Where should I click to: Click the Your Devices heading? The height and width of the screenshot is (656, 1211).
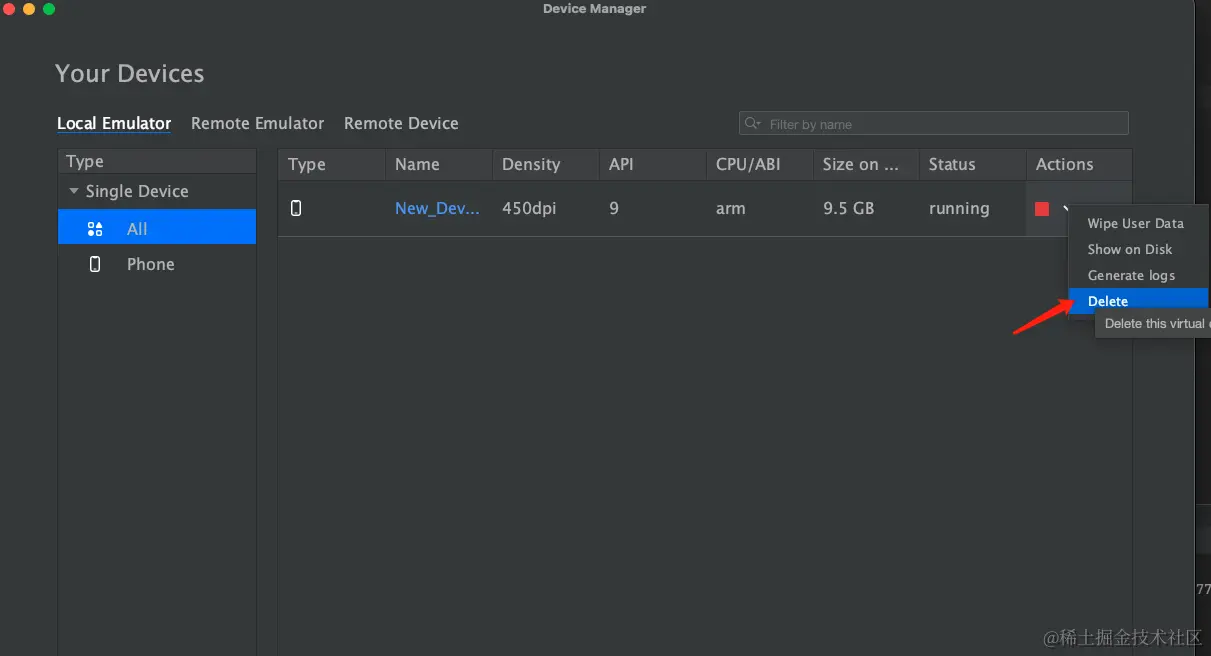(x=130, y=74)
